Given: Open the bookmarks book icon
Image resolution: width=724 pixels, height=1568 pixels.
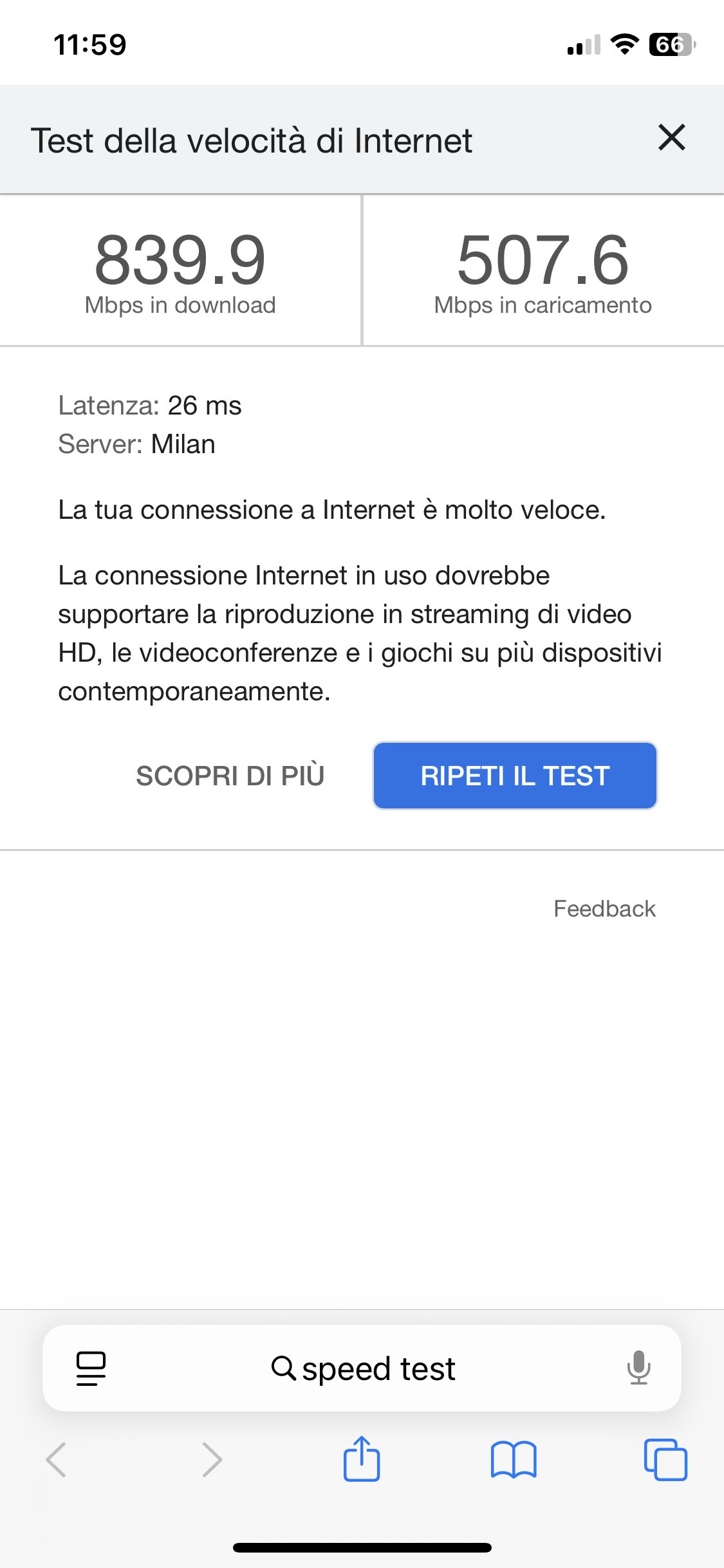Looking at the screenshot, I should (x=513, y=1459).
